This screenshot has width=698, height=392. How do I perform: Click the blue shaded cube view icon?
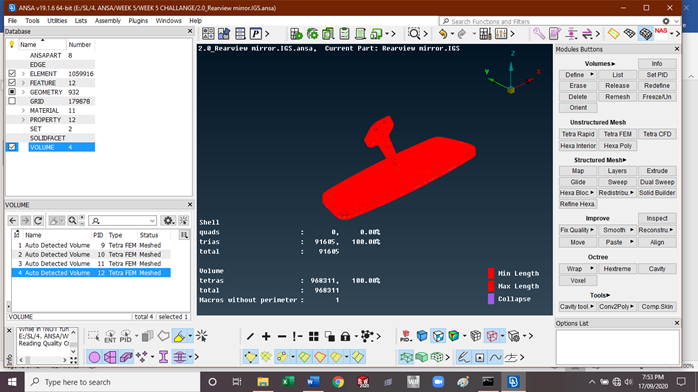coord(422,336)
